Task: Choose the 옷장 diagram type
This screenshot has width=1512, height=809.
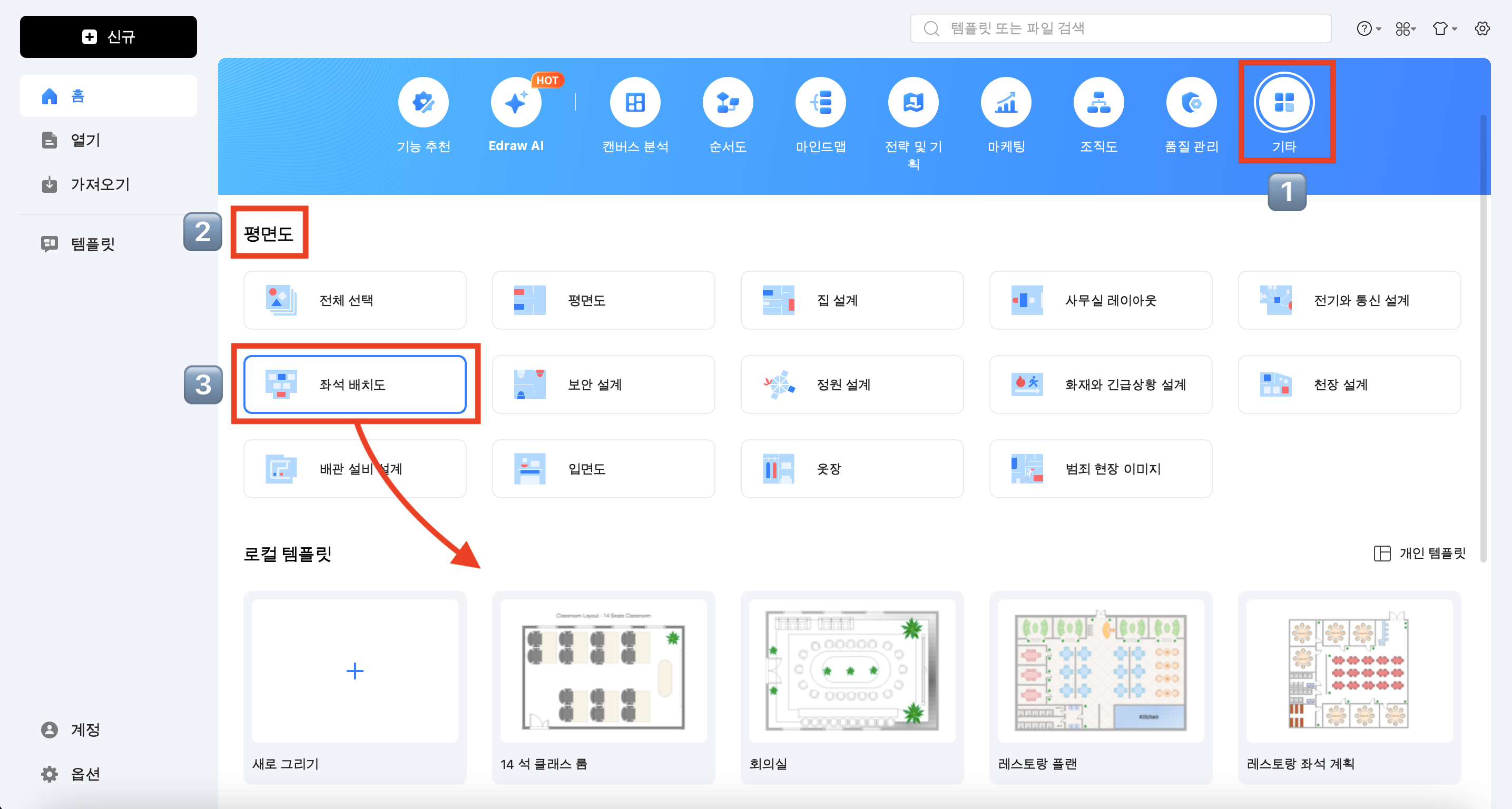Action: click(852, 469)
